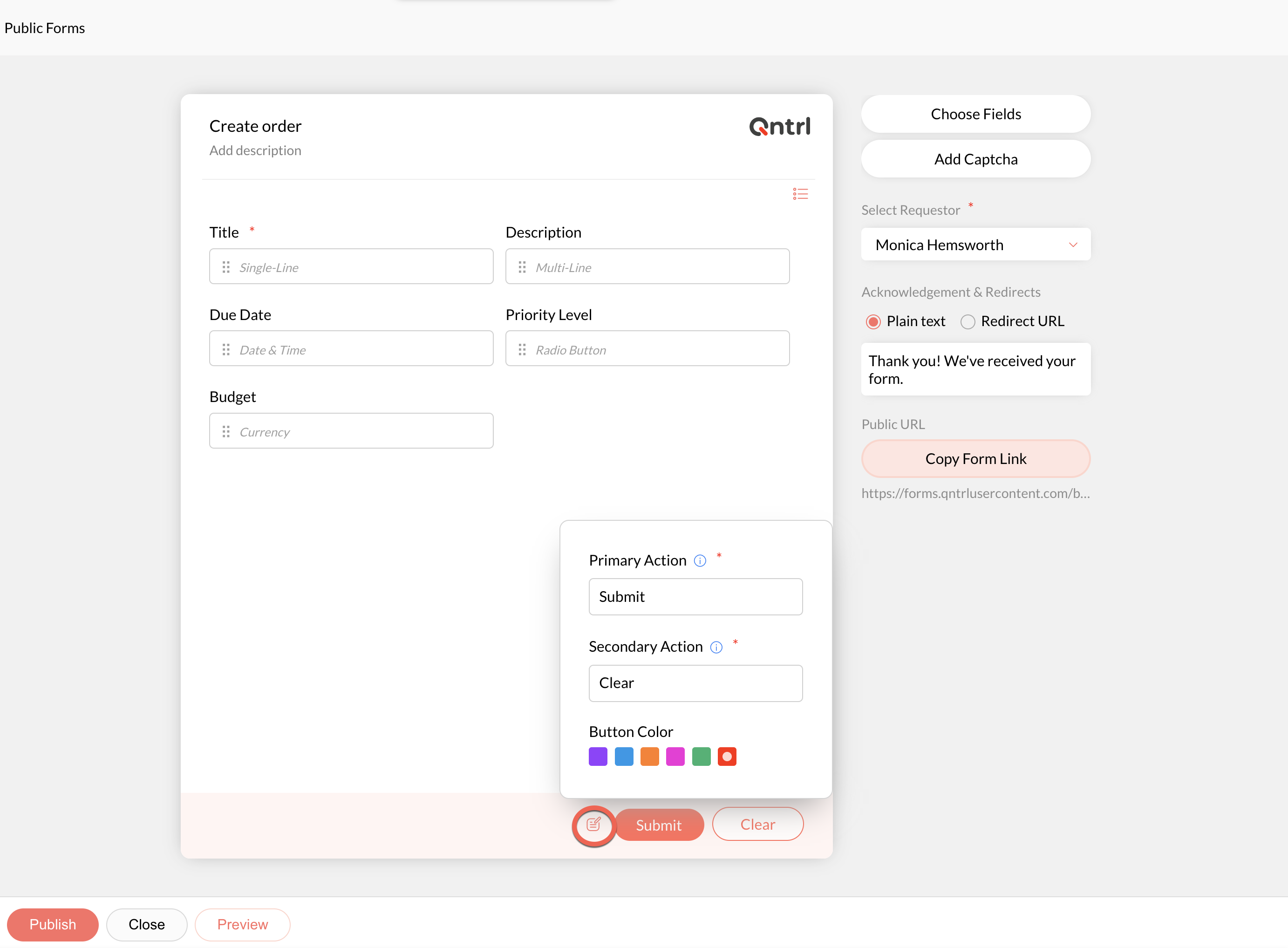This screenshot has height=948, width=1288.
Task: Click the Qntrl logo on the form
Action: pyautogui.click(x=779, y=126)
